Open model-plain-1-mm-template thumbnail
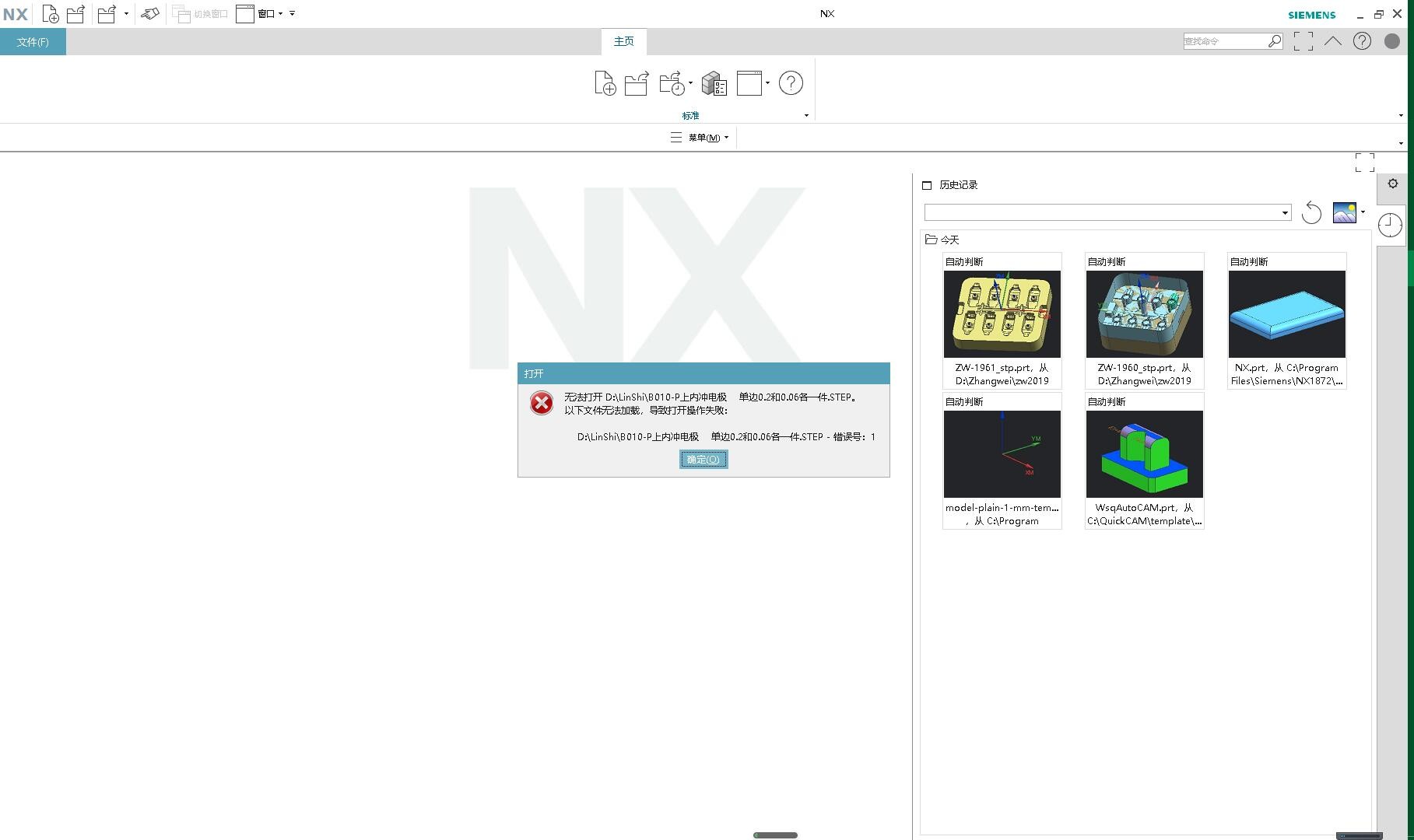The width and height of the screenshot is (1414, 840). 1002,454
